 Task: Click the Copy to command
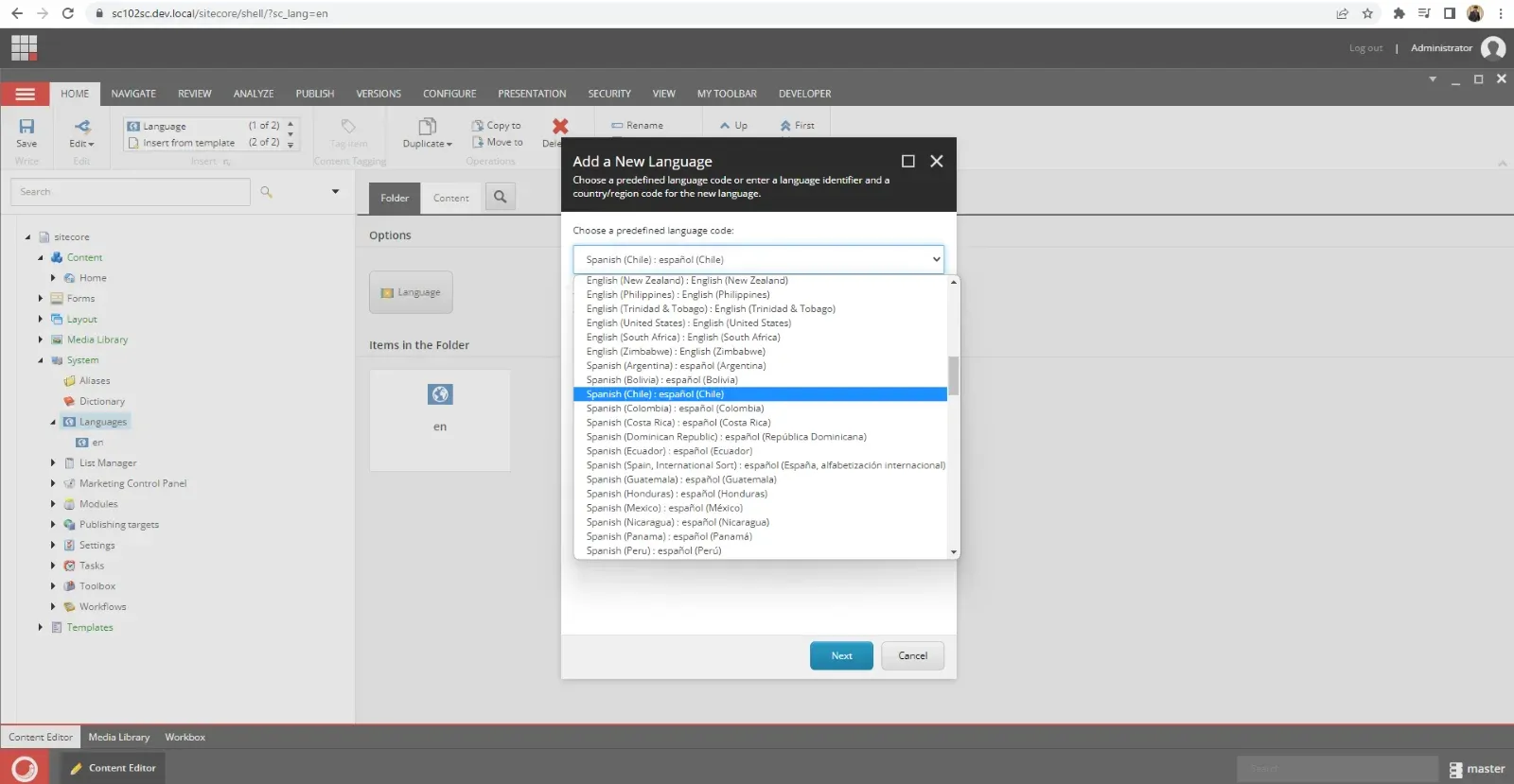tap(497, 125)
